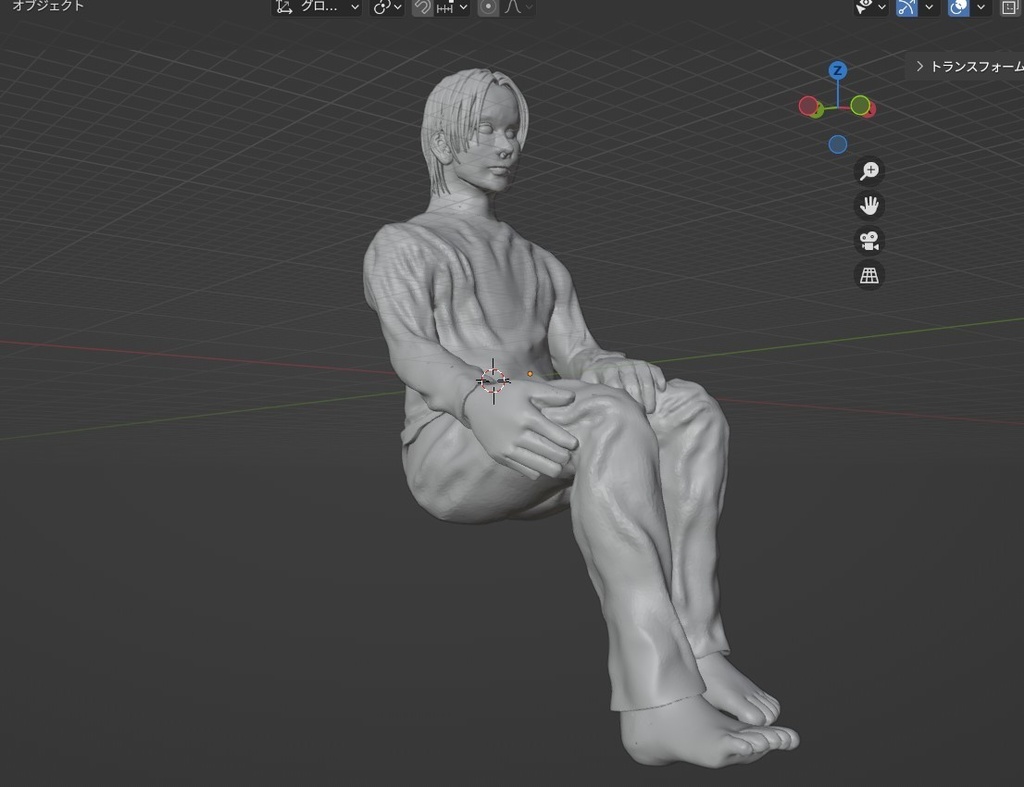Click the green axis ball on the navigation gizmo
1024x787 pixels.
pos(861,104)
